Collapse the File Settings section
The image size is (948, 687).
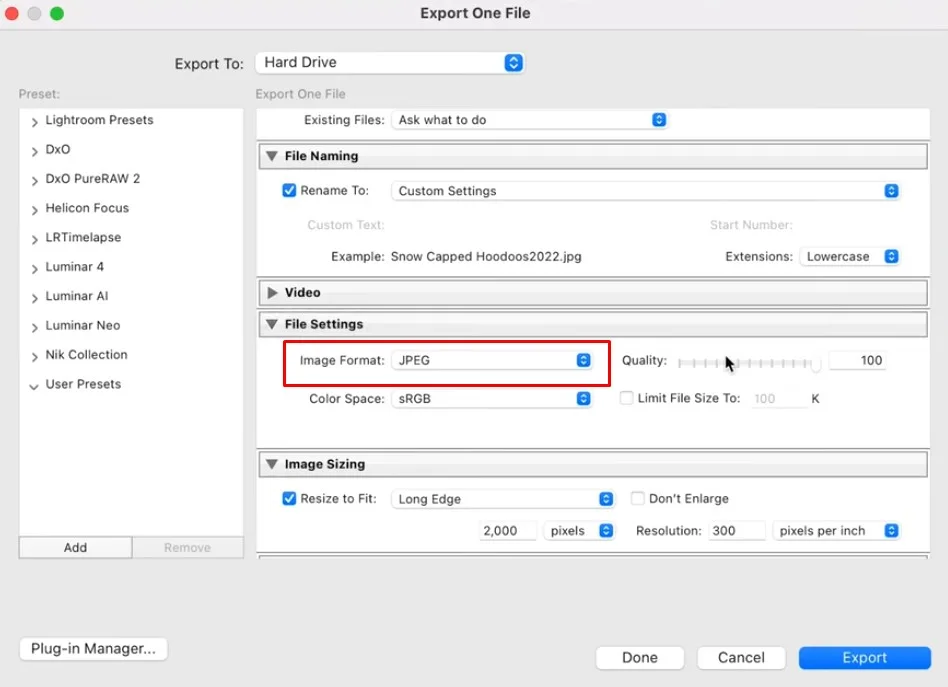[x=272, y=324]
